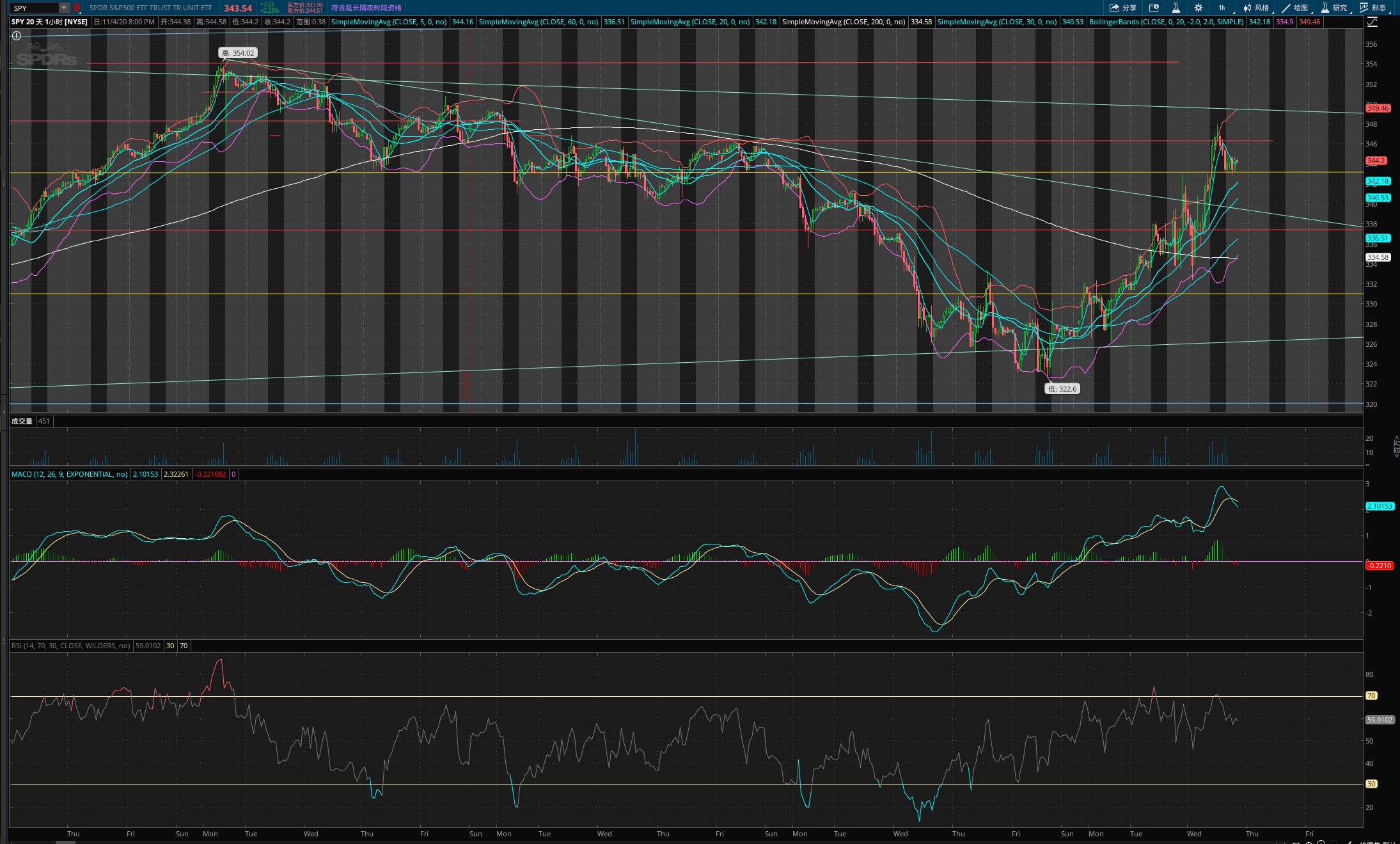Click the range 范围:0.38 readout
The width and height of the screenshot is (1400, 844).
point(311,22)
